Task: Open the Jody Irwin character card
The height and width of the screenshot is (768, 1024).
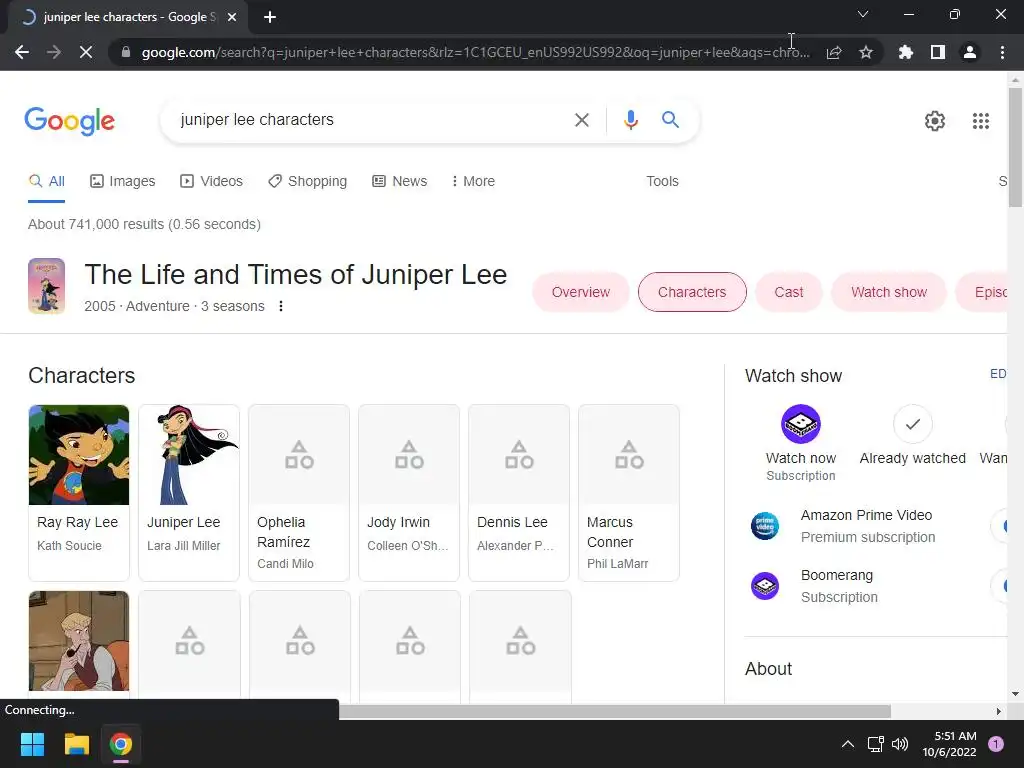Action: [x=409, y=492]
